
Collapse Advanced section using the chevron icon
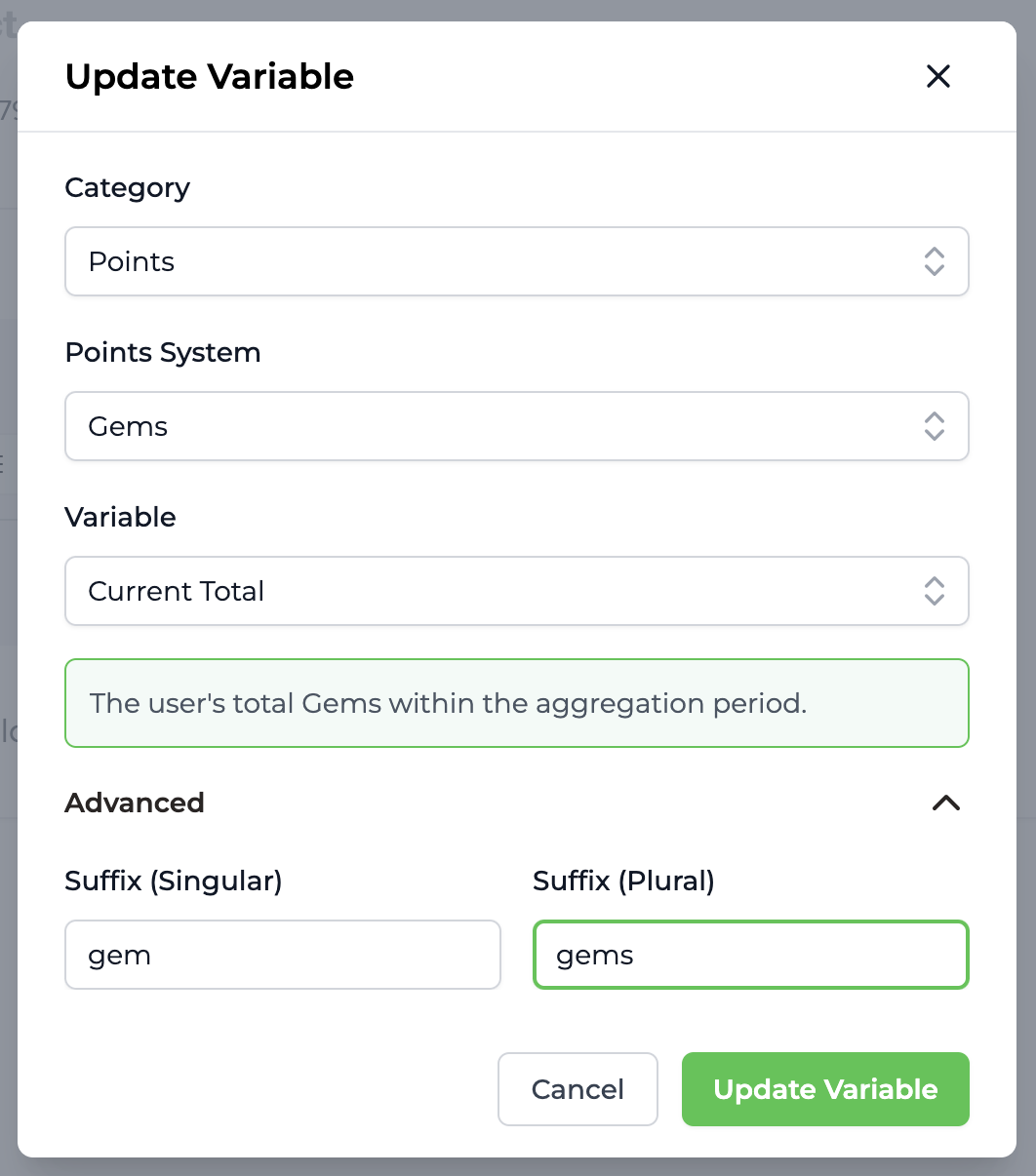tap(945, 803)
